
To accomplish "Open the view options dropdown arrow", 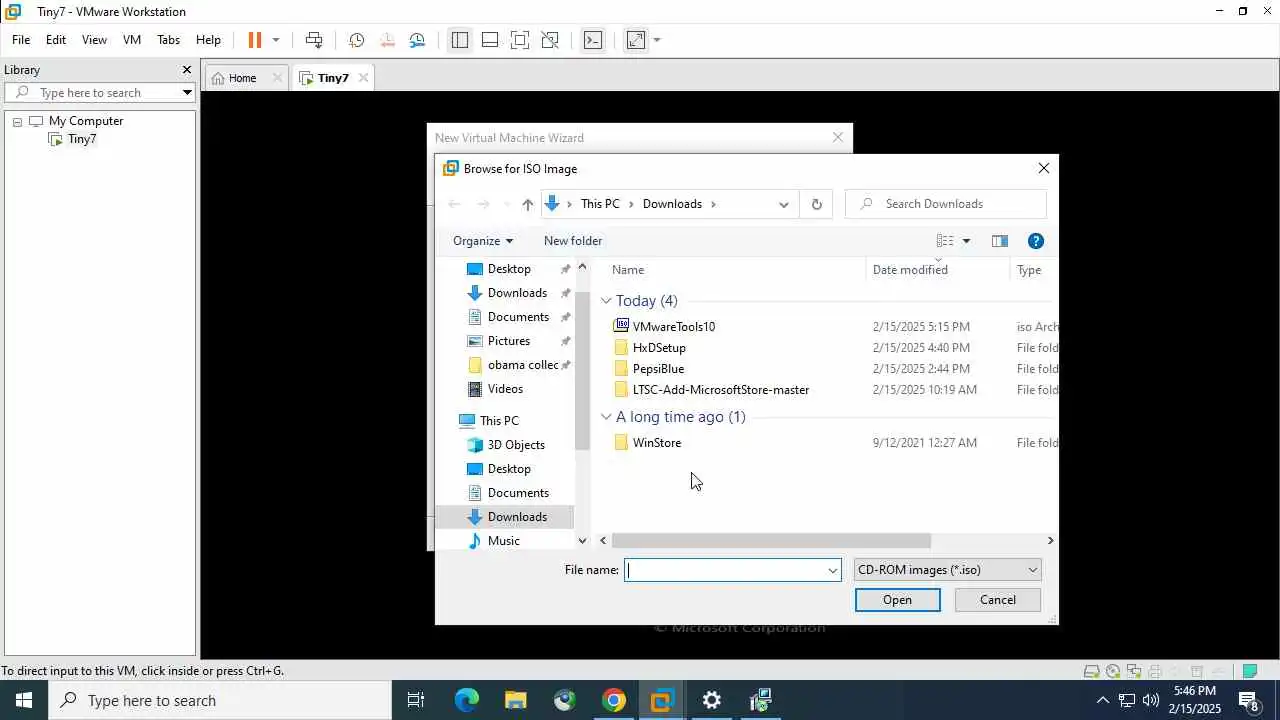I will [966, 241].
